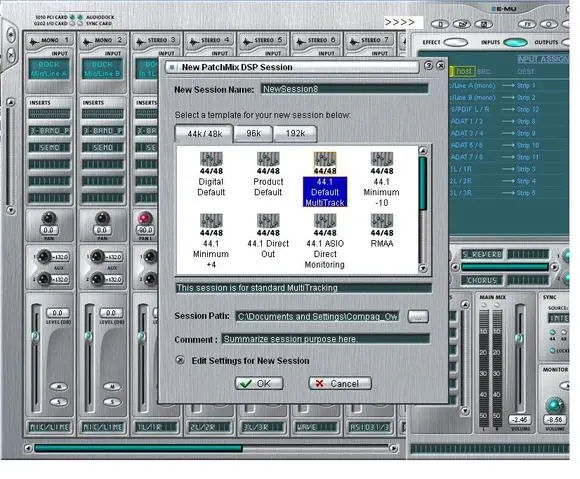Click mixer horizontal scroll left arrow
This screenshot has height=479, width=580.
(28, 448)
